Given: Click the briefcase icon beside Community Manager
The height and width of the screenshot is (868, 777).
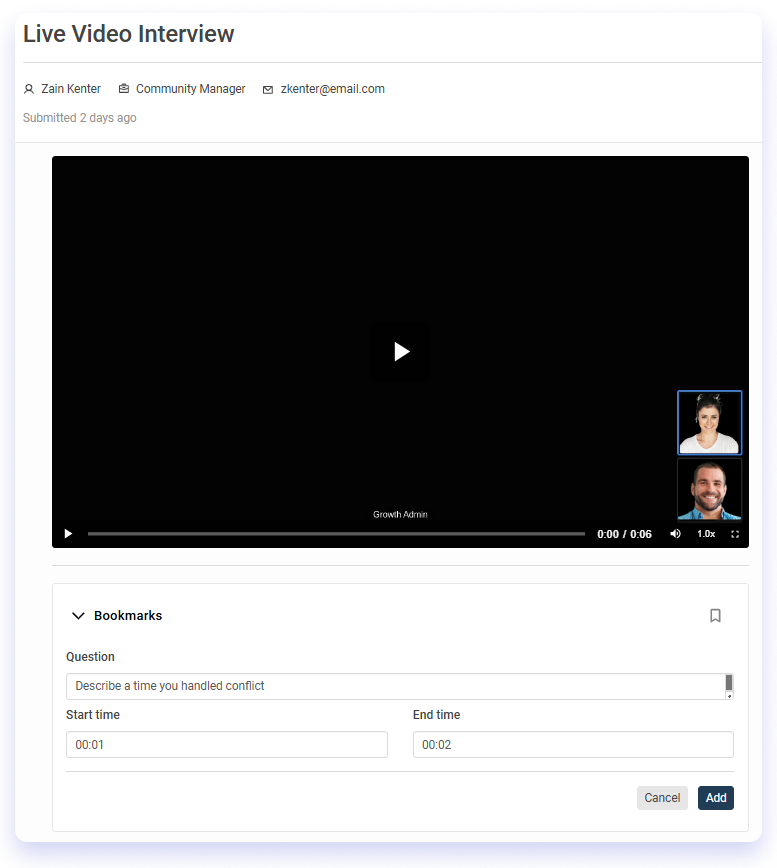Looking at the screenshot, I should click(124, 89).
